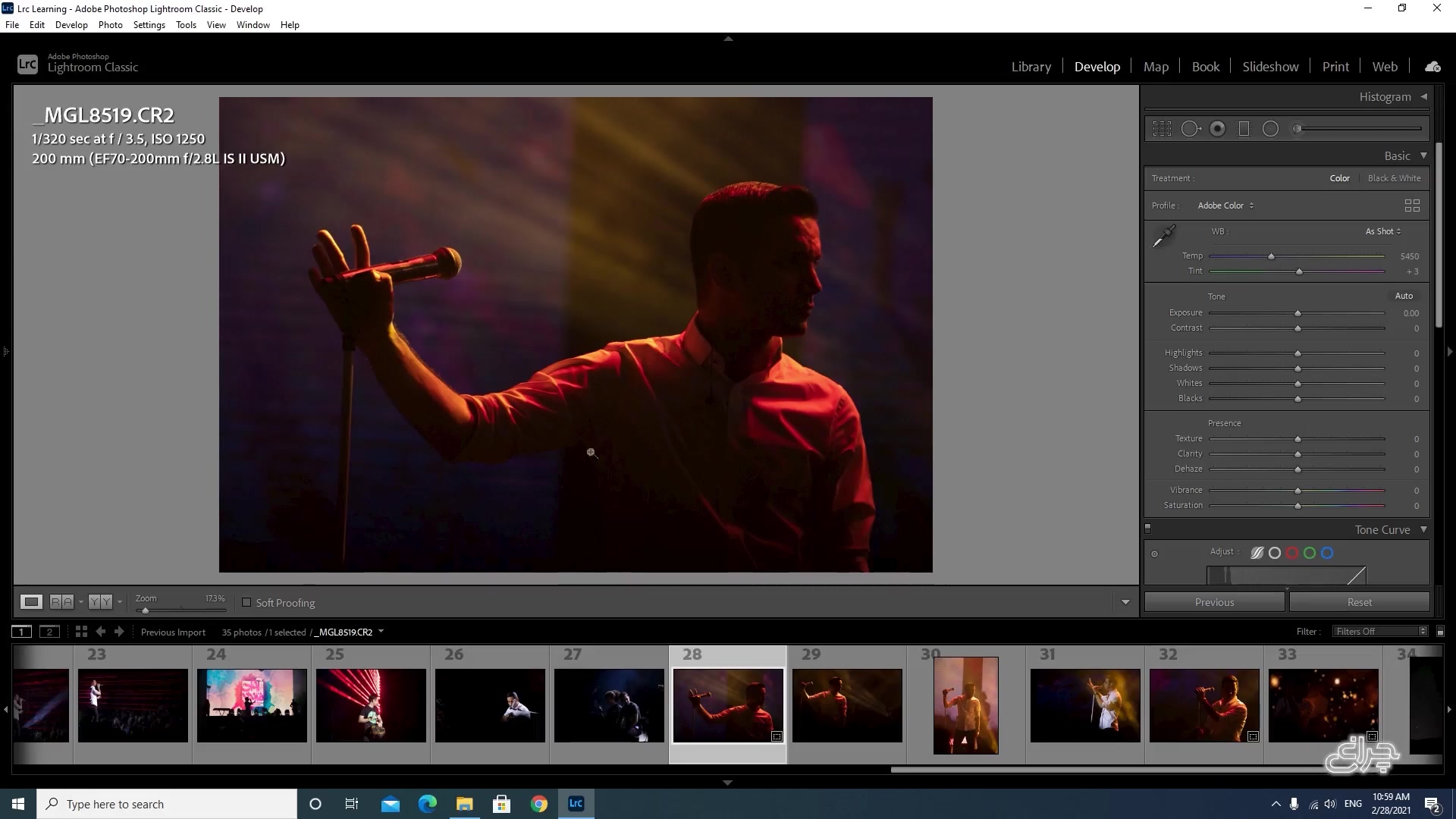Click the Reset button
Image resolution: width=1456 pixels, height=819 pixels.
(x=1359, y=602)
